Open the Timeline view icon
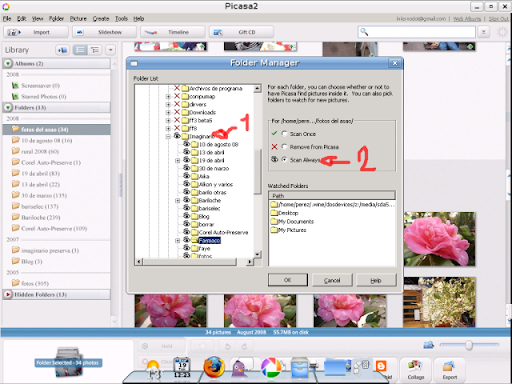Image resolution: width=512 pixels, height=384 pixels. click(x=150, y=32)
